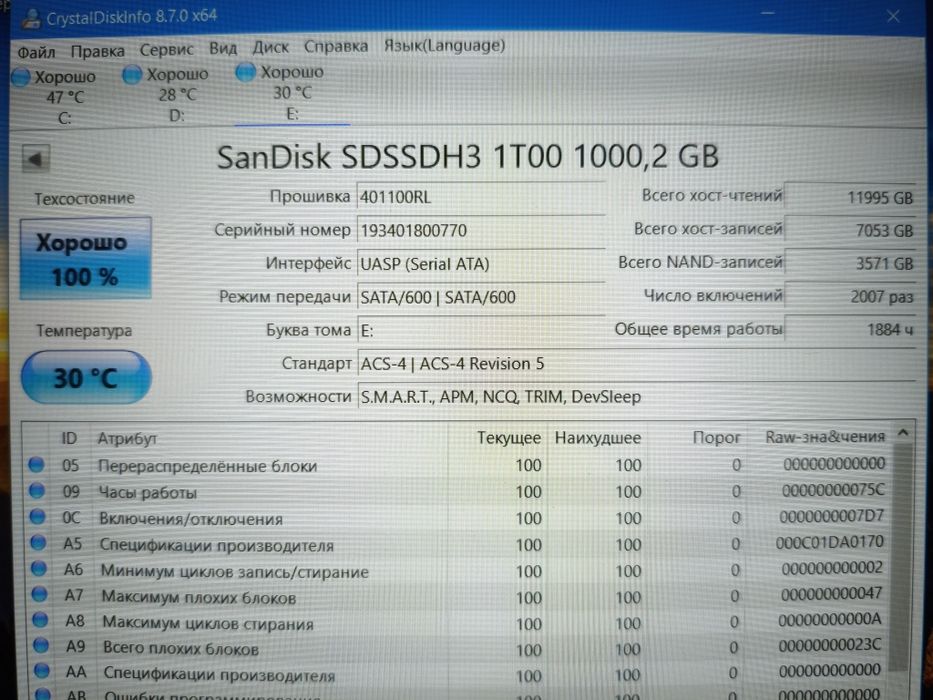Viewport: 933px width, 700px height.
Task: Select the Включения/отключения row
Action: click(x=458, y=518)
